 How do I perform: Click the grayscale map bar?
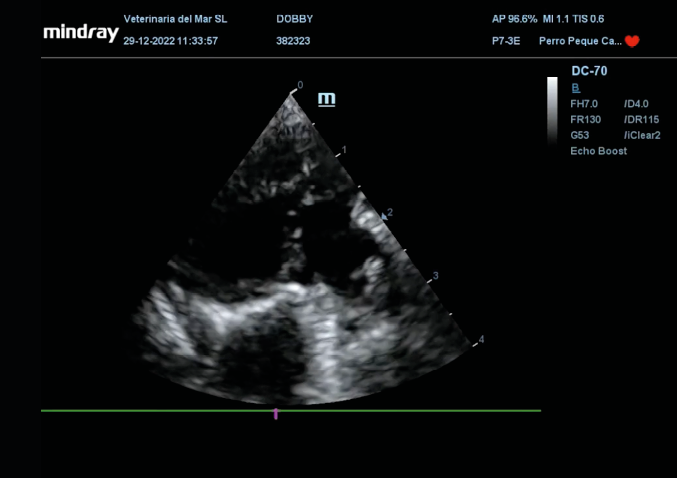[552, 111]
